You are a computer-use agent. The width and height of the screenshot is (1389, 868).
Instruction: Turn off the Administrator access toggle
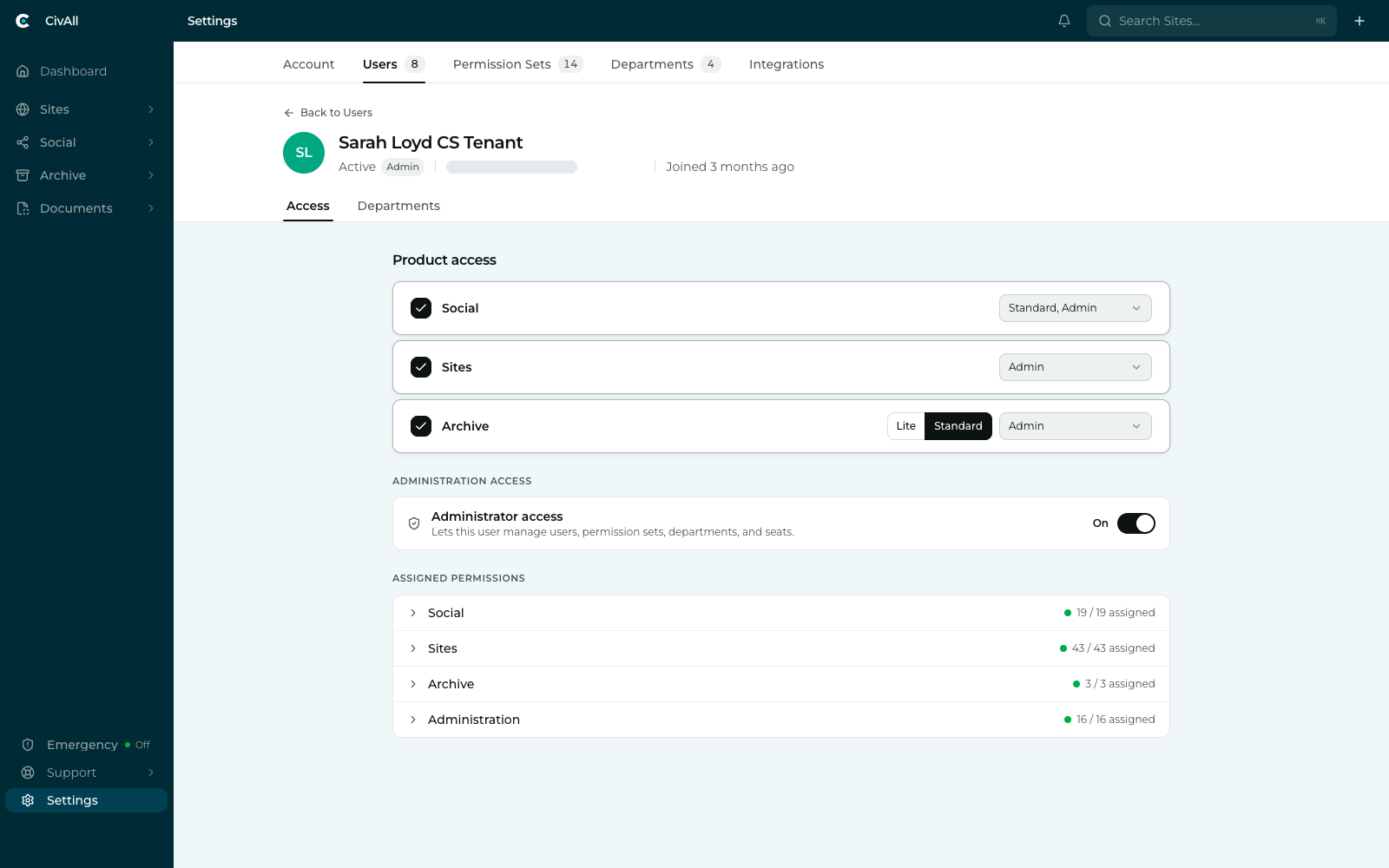1136,523
